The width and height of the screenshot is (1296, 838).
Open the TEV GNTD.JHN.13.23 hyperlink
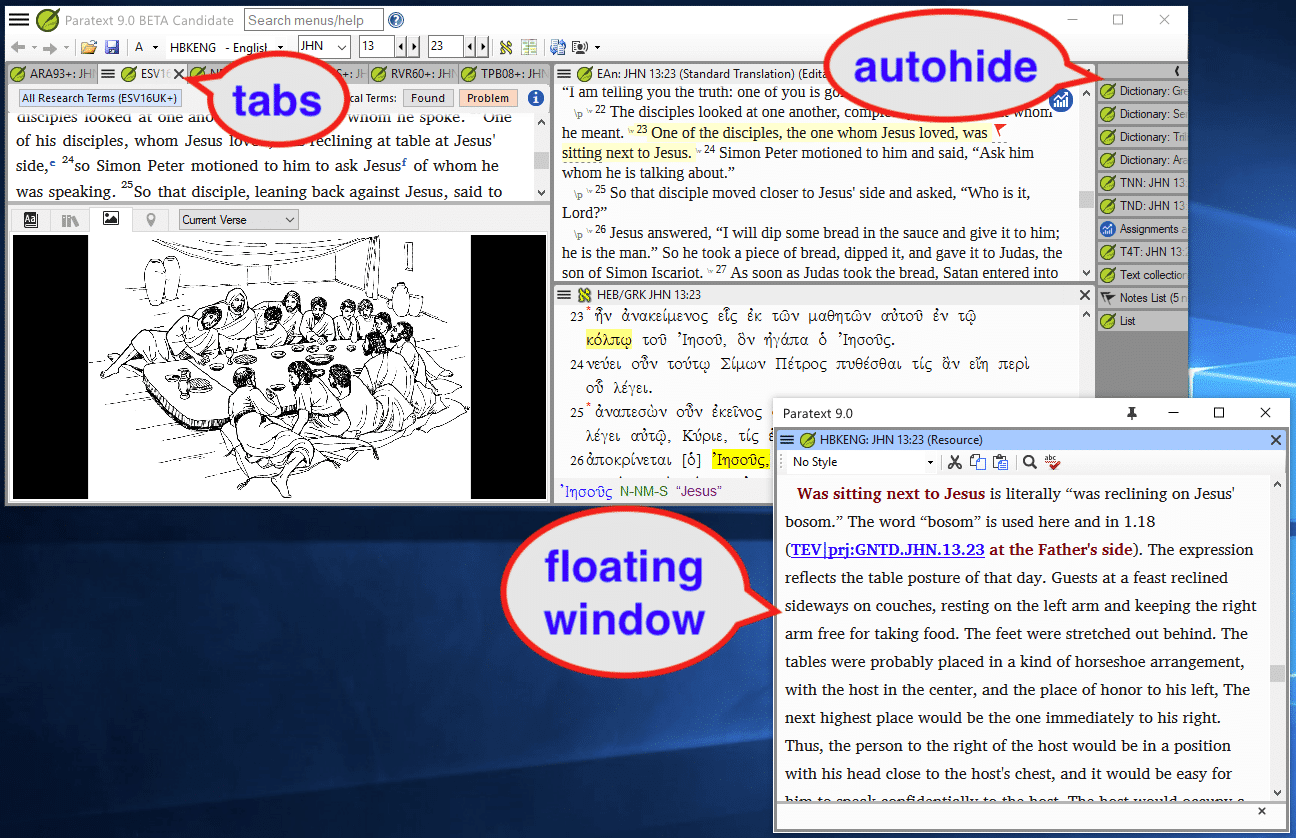click(x=887, y=549)
